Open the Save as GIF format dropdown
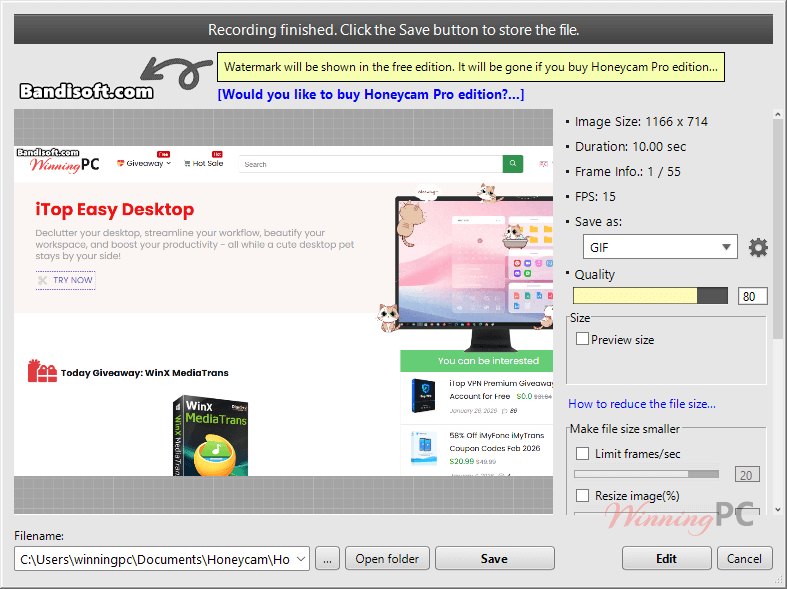Screen dimensions: 787x589 660,247
